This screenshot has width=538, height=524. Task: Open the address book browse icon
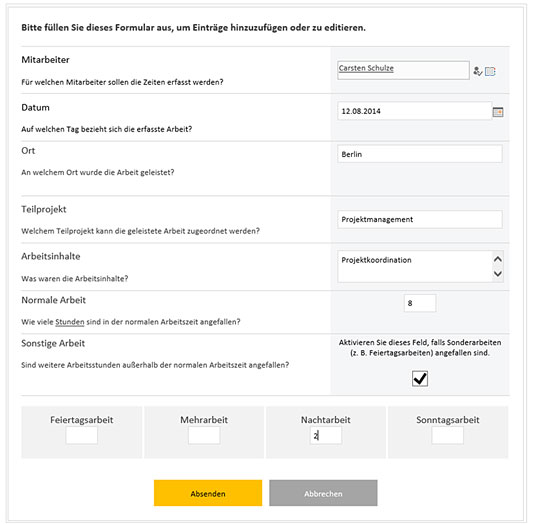pos(490,71)
